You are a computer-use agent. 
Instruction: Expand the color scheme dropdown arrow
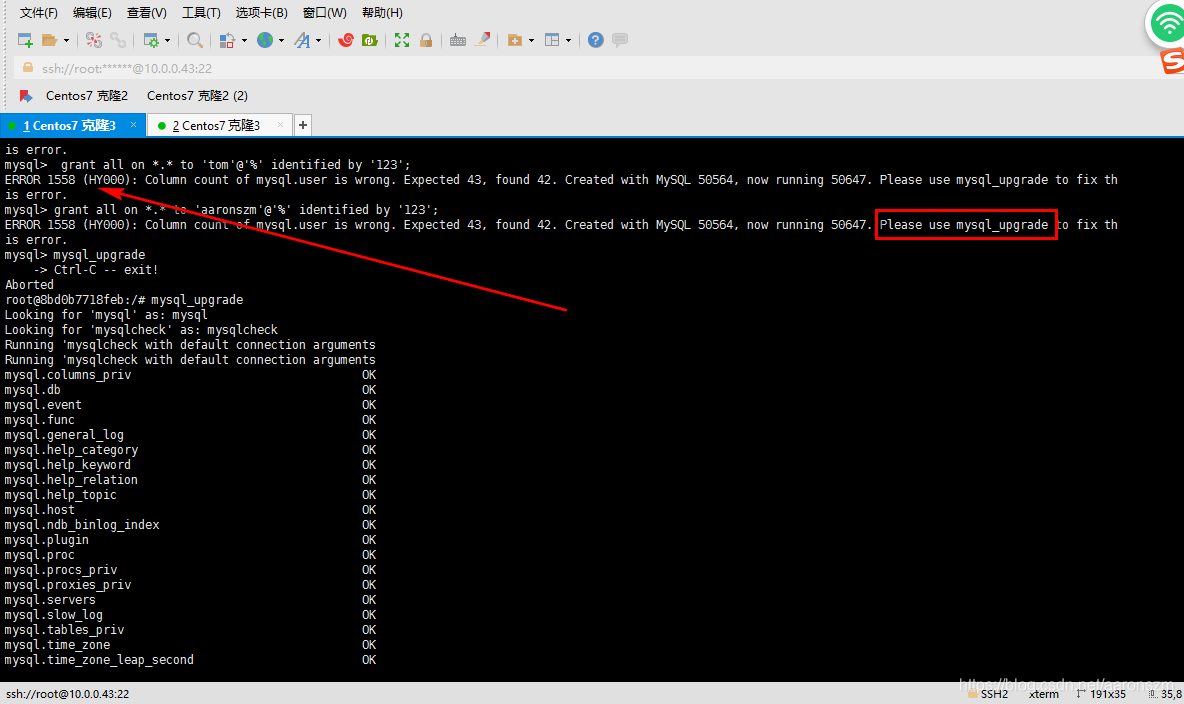click(x=244, y=40)
